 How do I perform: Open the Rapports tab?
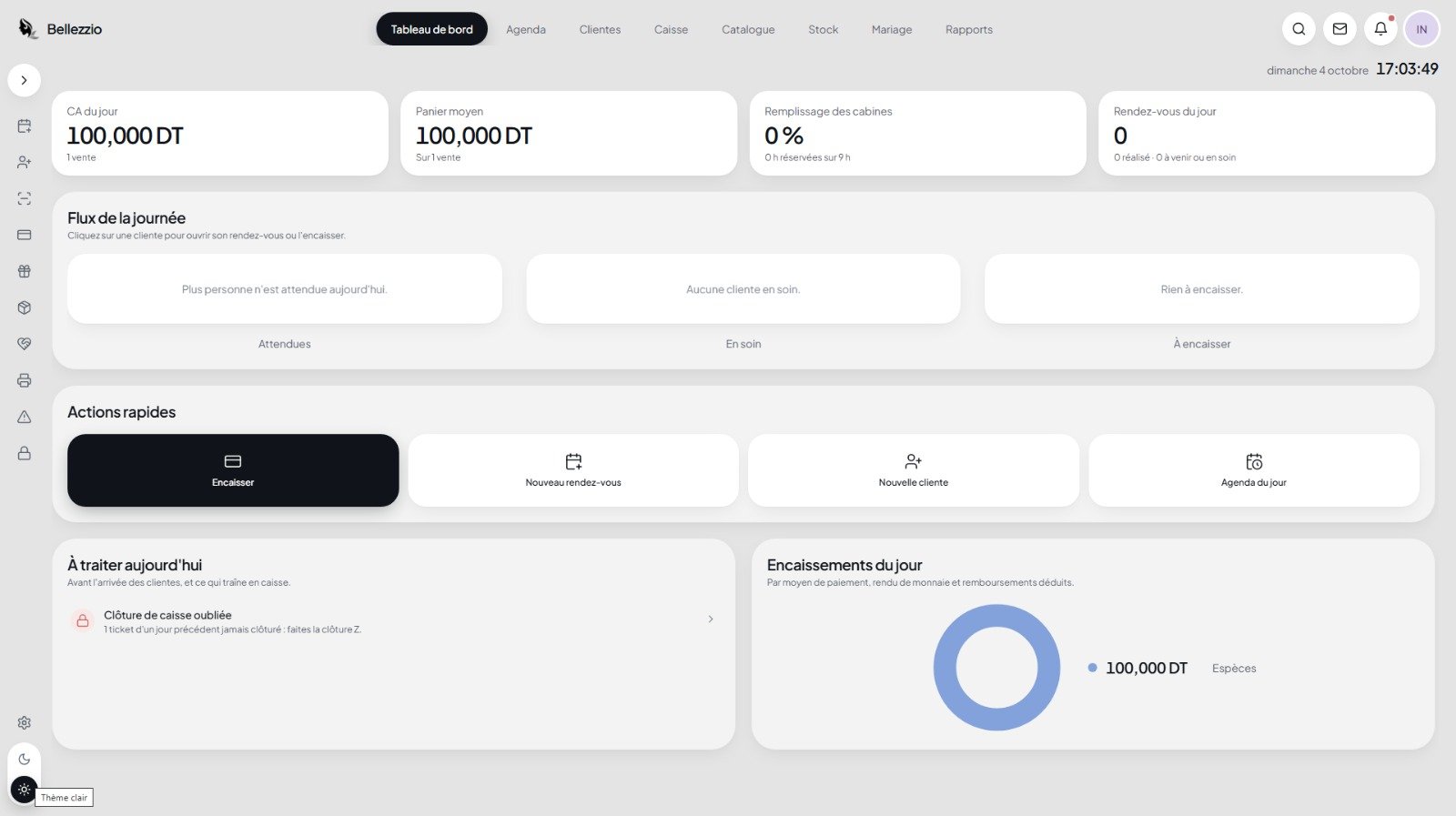point(969,29)
